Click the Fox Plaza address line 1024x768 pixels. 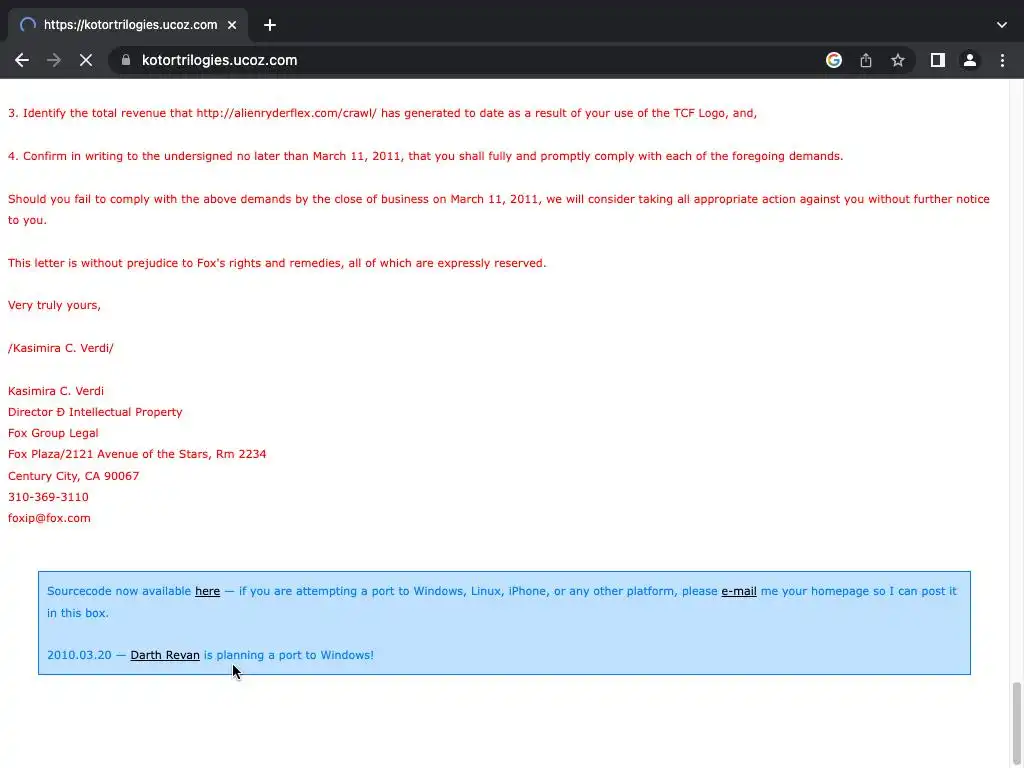coord(137,454)
